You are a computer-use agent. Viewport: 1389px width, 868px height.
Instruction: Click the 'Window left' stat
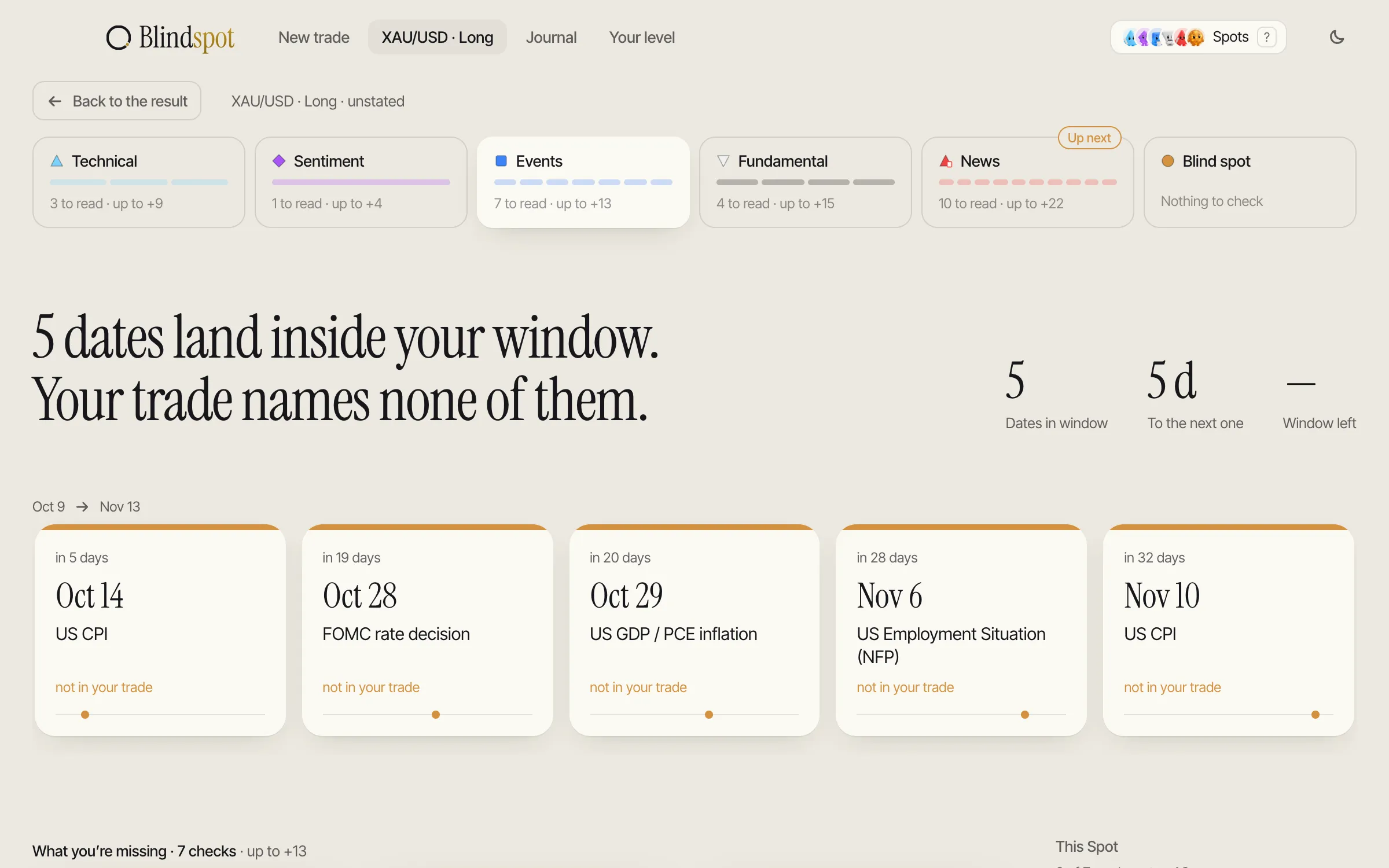[1320, 395]
